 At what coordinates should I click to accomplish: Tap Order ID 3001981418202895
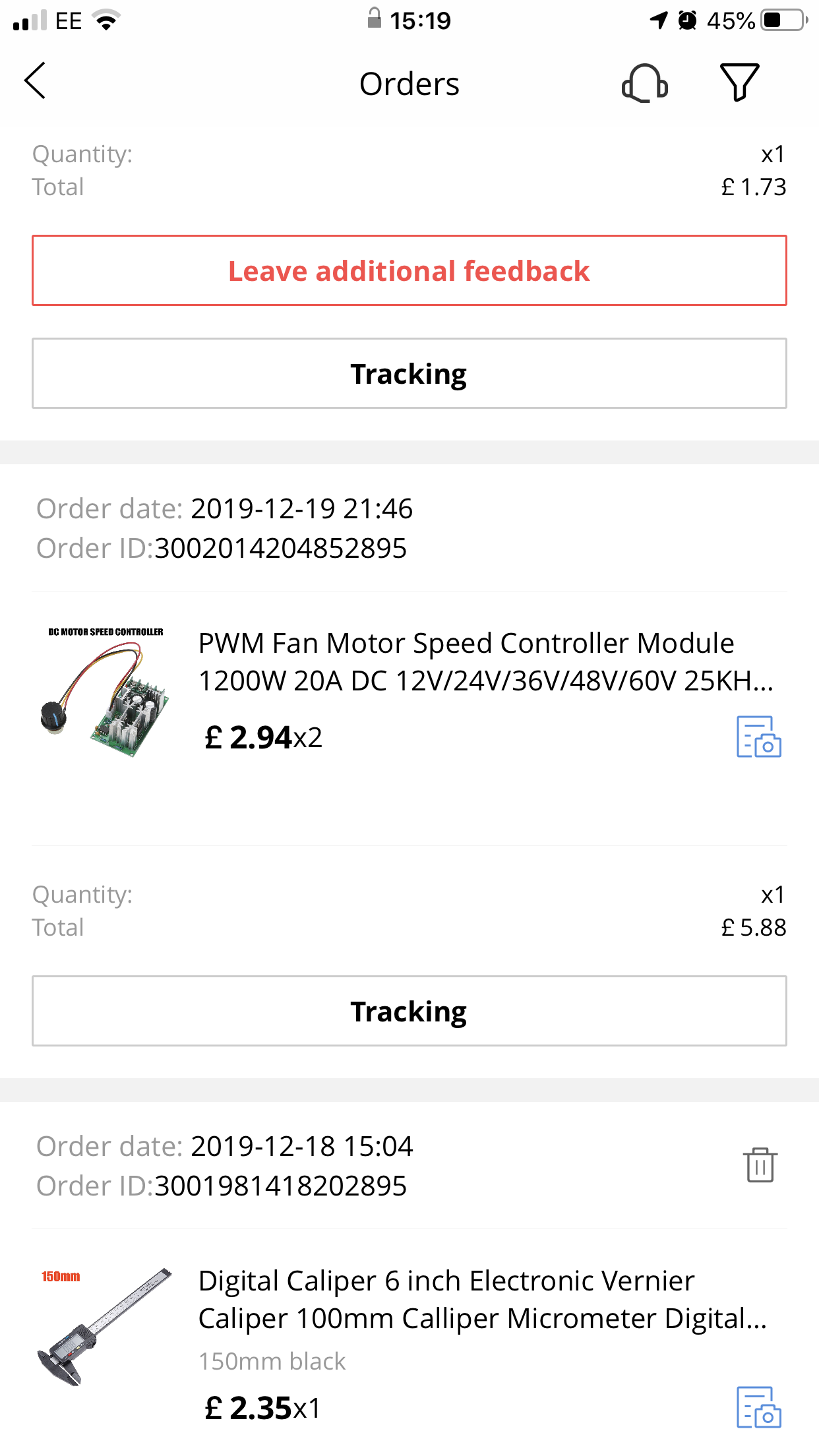pyautogui.click(x=280, y=1186)
